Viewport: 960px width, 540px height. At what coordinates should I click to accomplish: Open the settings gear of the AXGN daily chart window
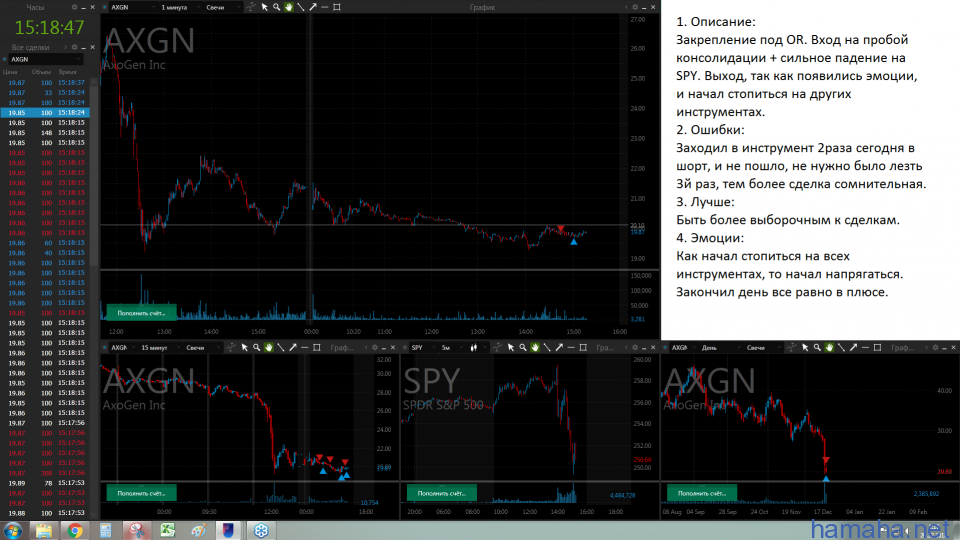coord(935,347)
